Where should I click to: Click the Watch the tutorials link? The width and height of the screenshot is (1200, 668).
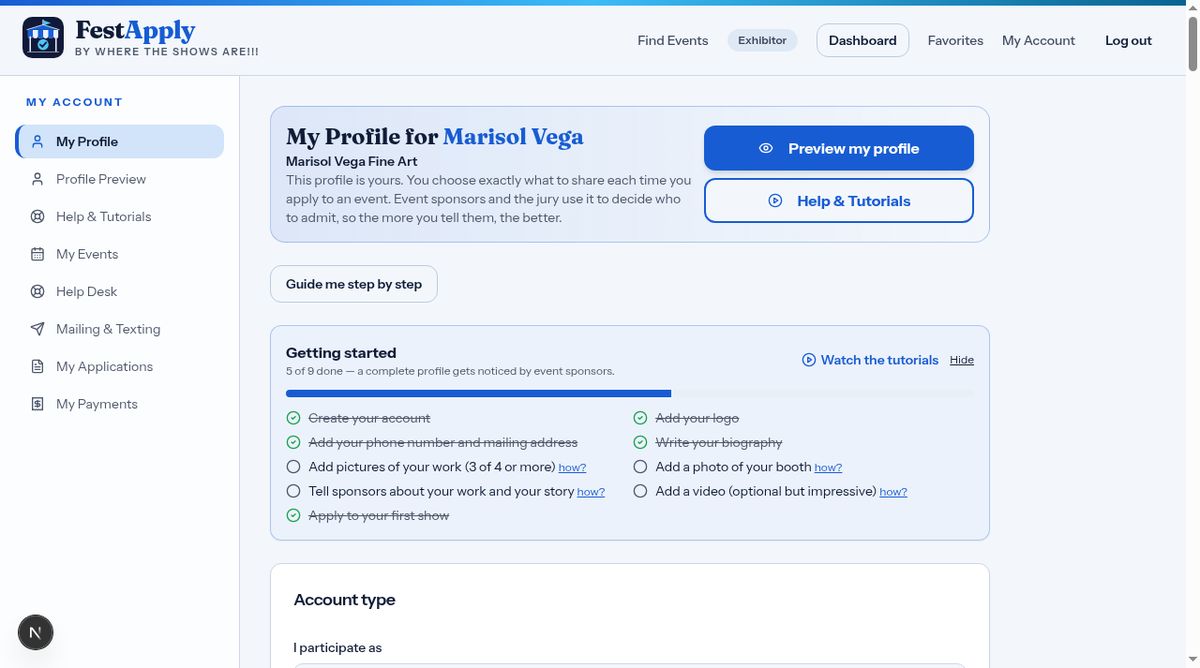pyautogui.click(x=870, y=360)
